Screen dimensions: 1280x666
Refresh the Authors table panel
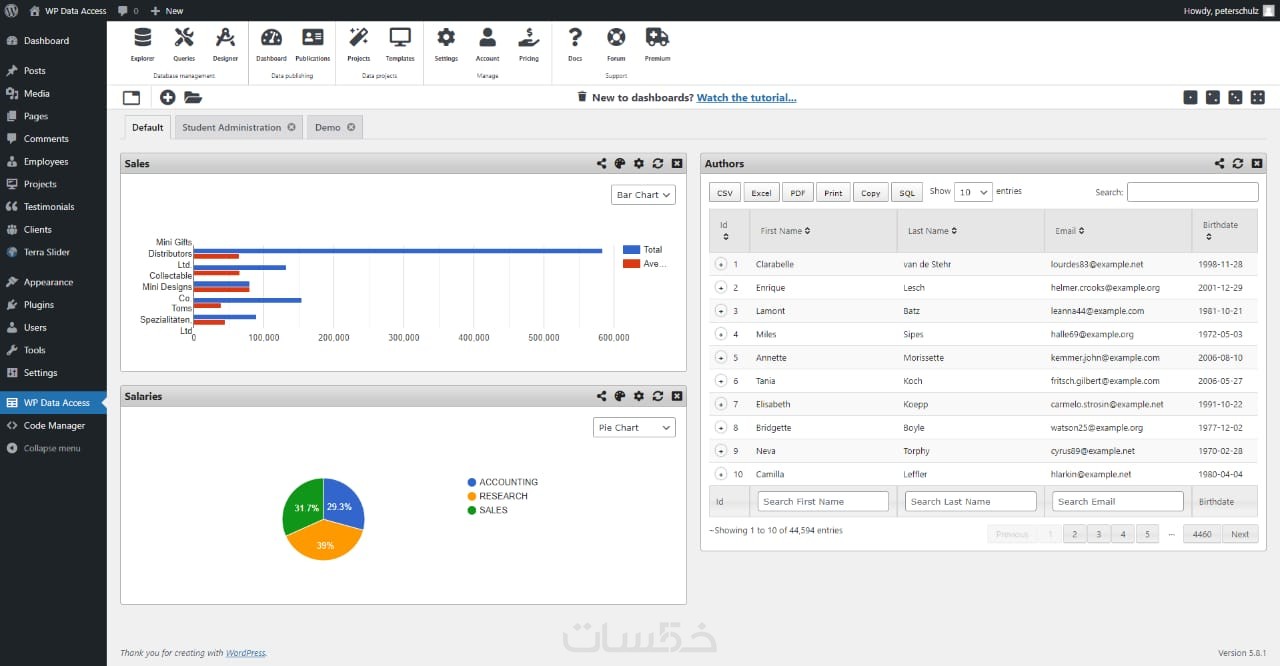click(1238, 163)
